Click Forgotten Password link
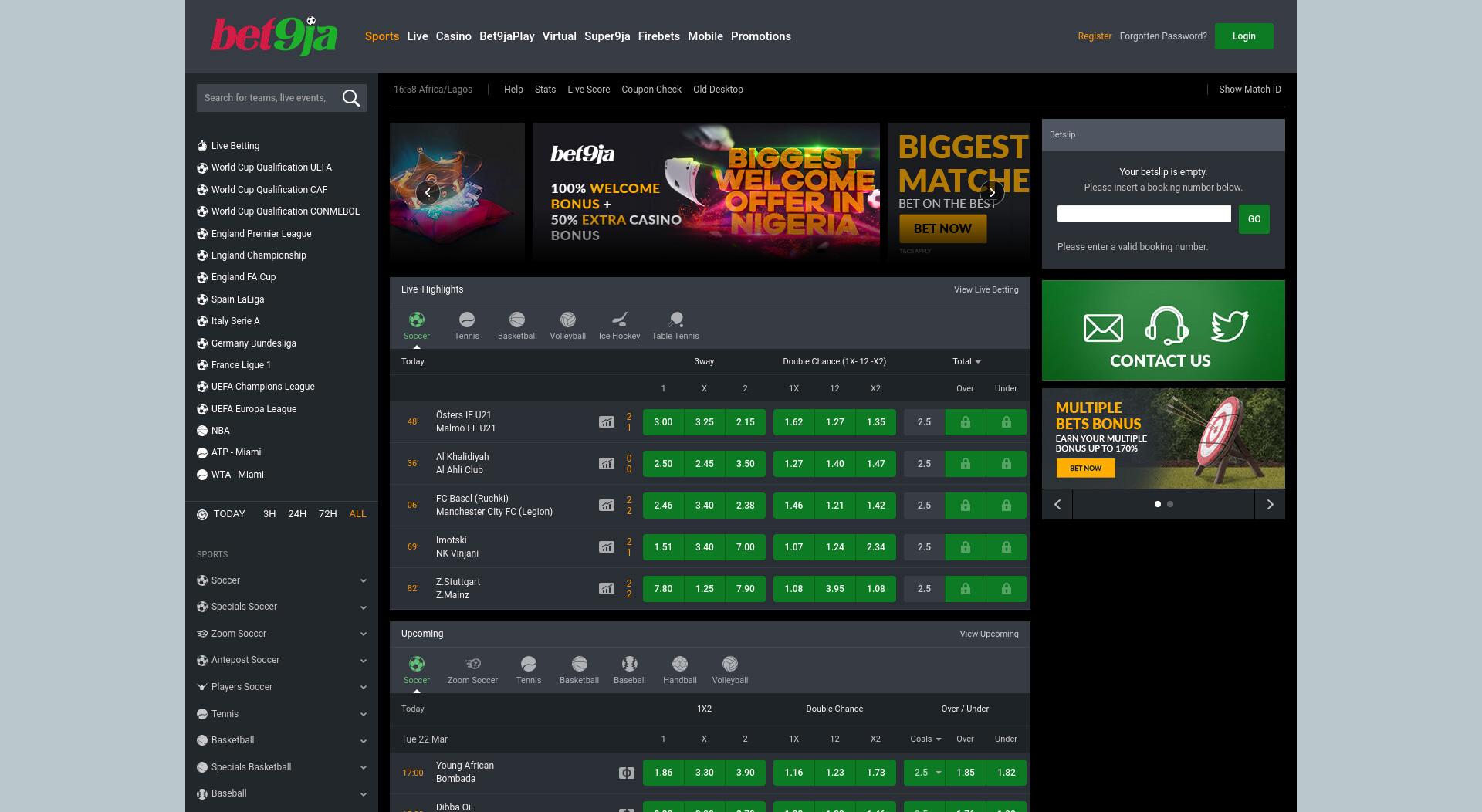This screenshot has width=1482, height=812. point(1163,36)
